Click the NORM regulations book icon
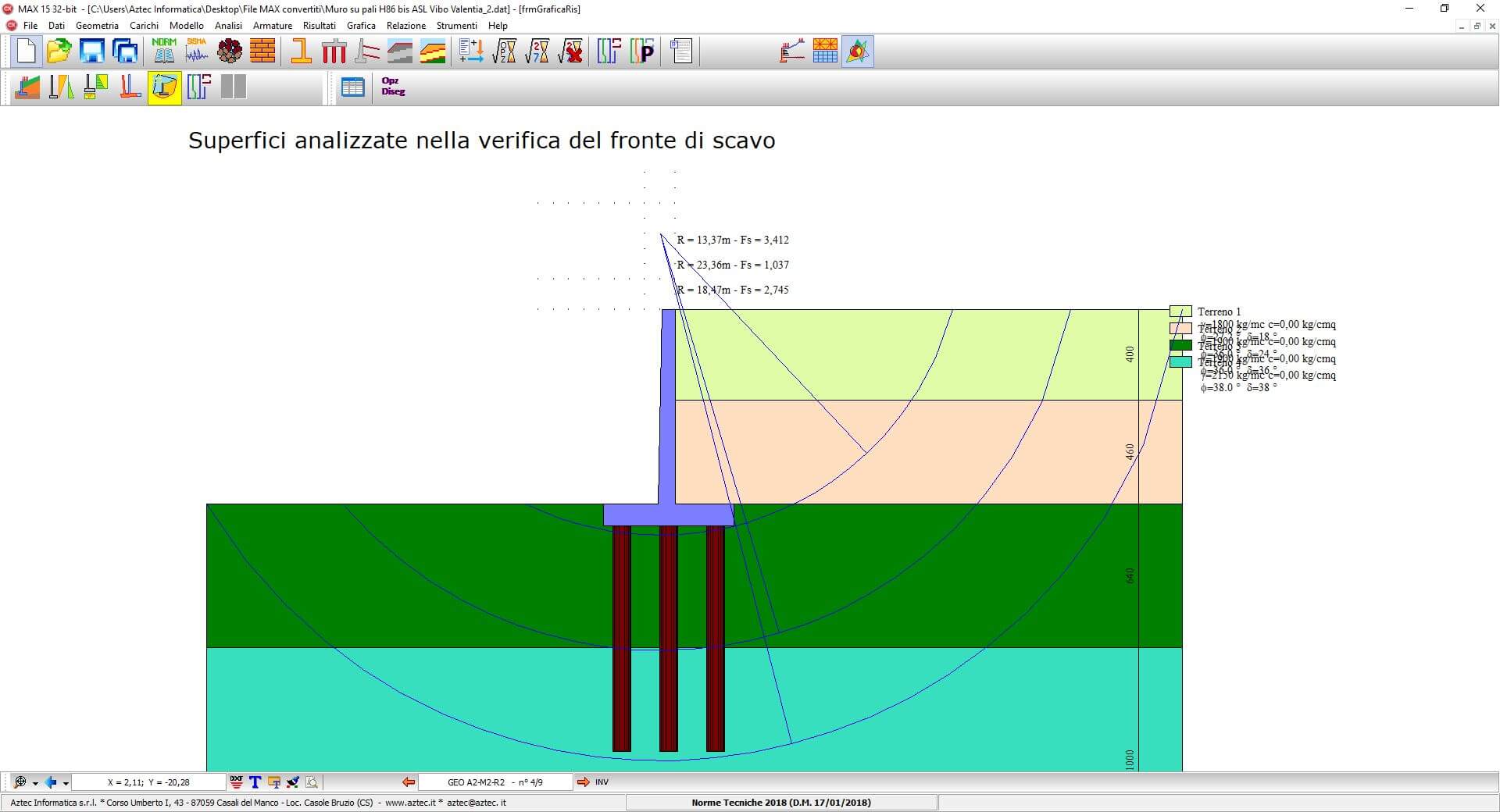Viewport: 1500px width, 812px height. (164, 52)
